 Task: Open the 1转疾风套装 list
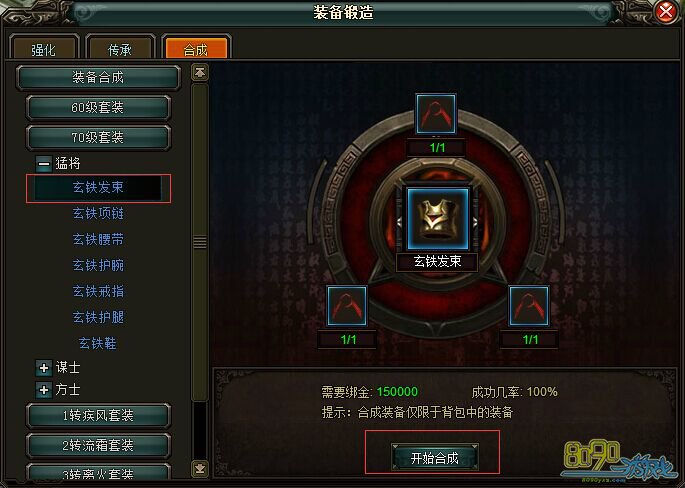(98, 415)
